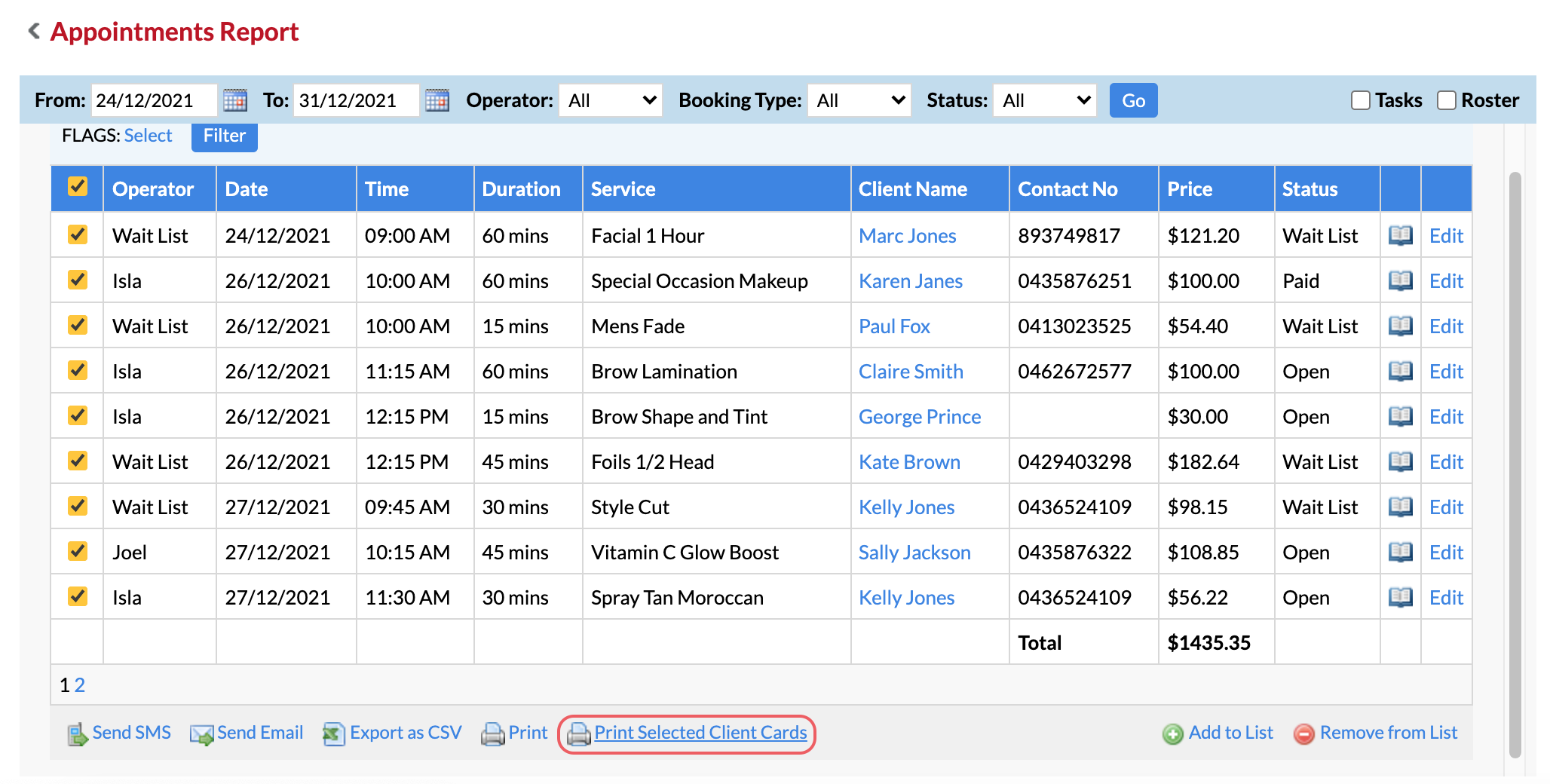Click the Date column header
Image resolution: width=1550 pixels, height=784 pixels.
(x=286, y=189)
